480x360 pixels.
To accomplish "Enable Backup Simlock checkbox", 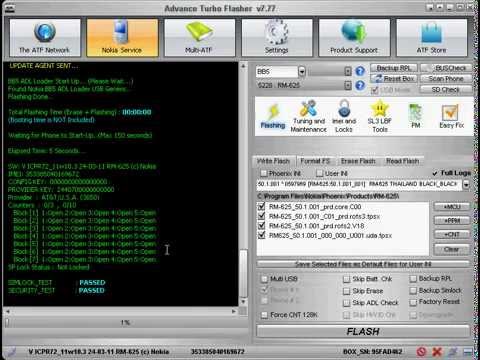I will pyautogui.click(x=413, y=291).
